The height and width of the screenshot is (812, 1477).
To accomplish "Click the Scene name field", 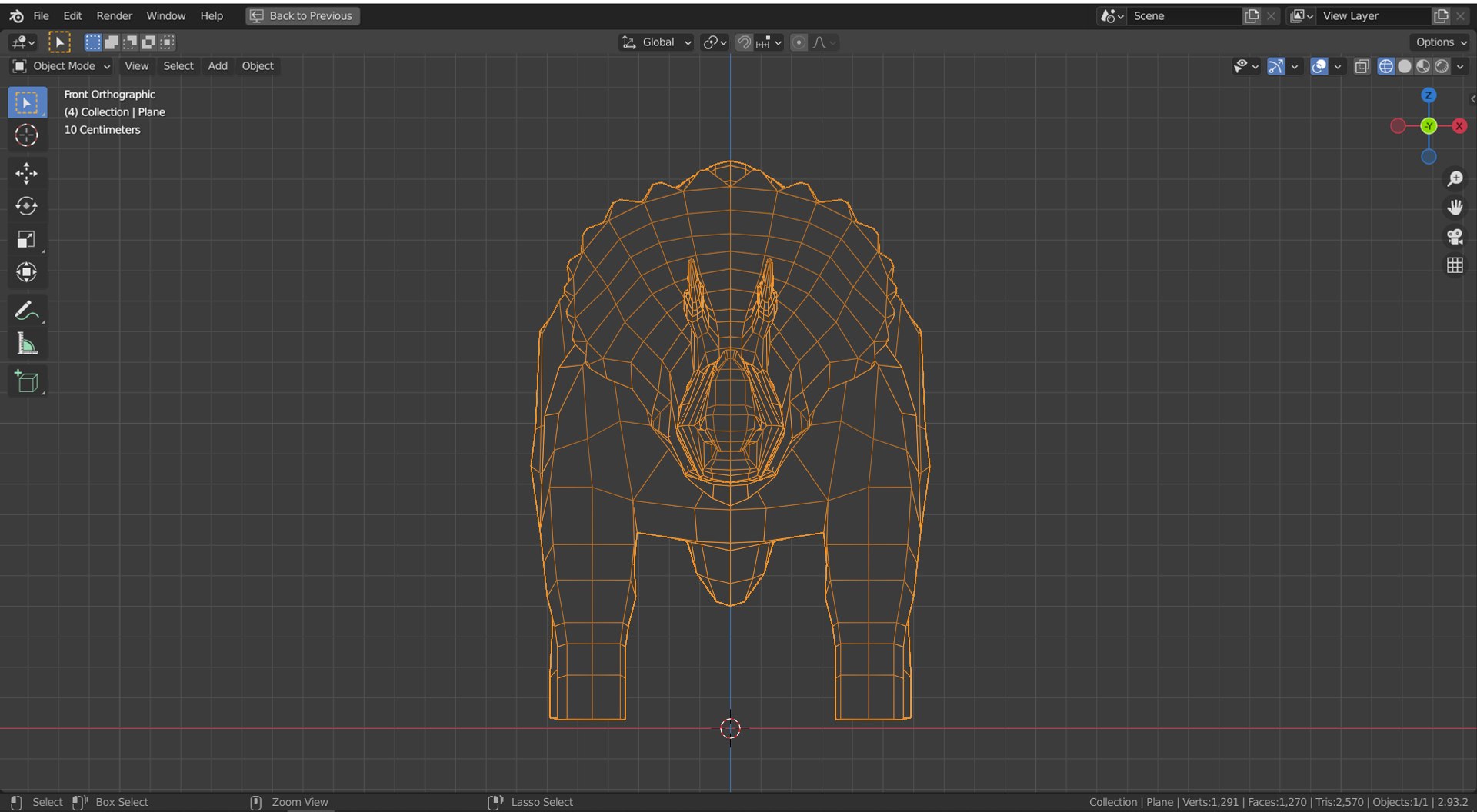I will point(1184,15).
